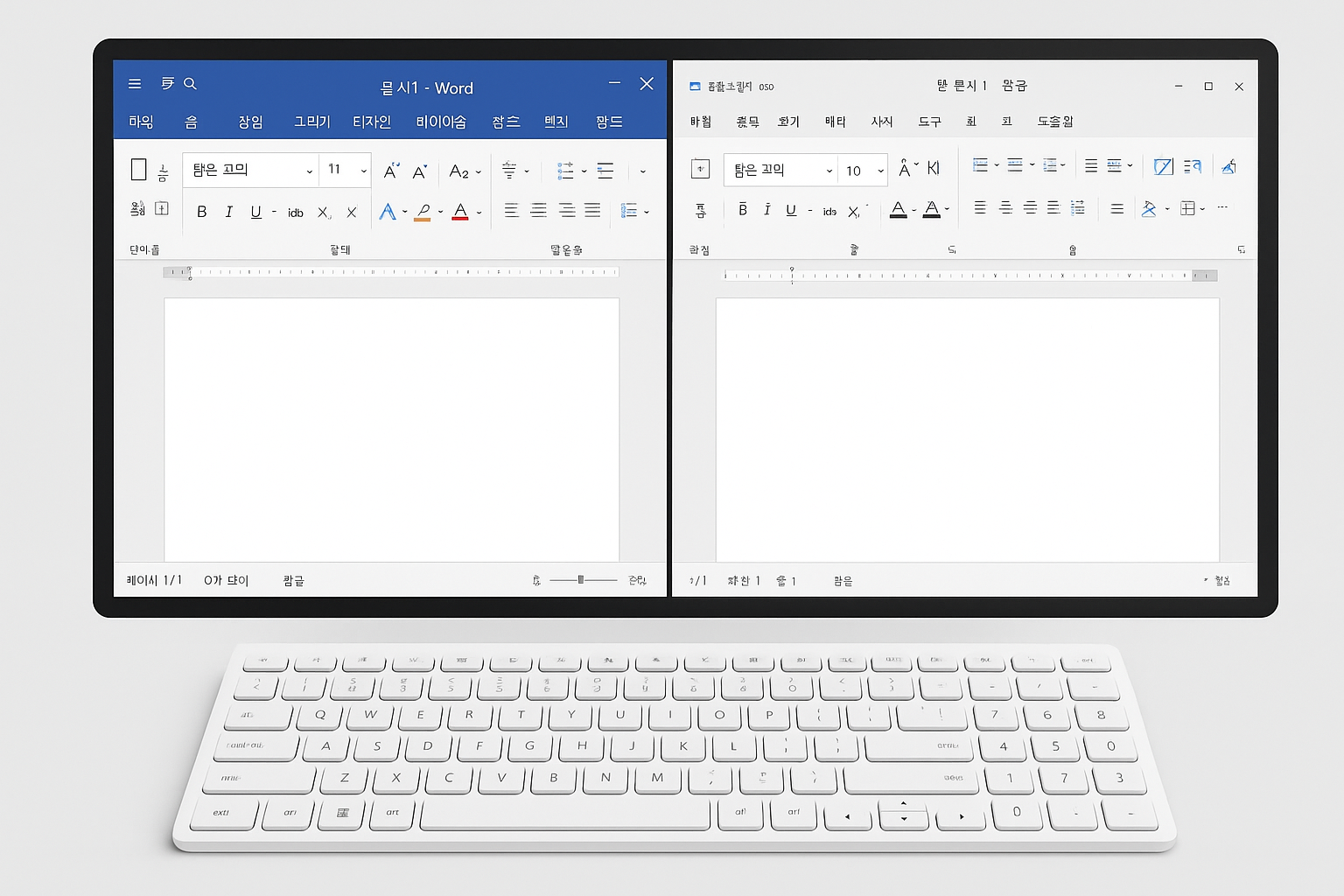Image resolution: width=1344 pixels, height=896 pixels.
Task: Click the horizontal ruler in white window
Action: [969, 276]
